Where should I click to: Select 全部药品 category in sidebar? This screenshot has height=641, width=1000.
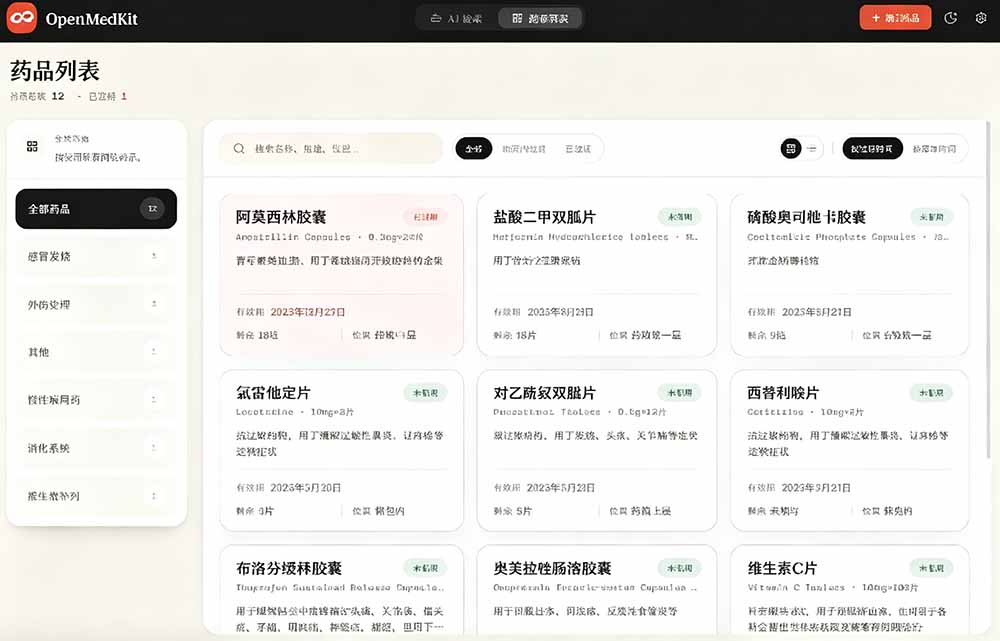[96, 209]
